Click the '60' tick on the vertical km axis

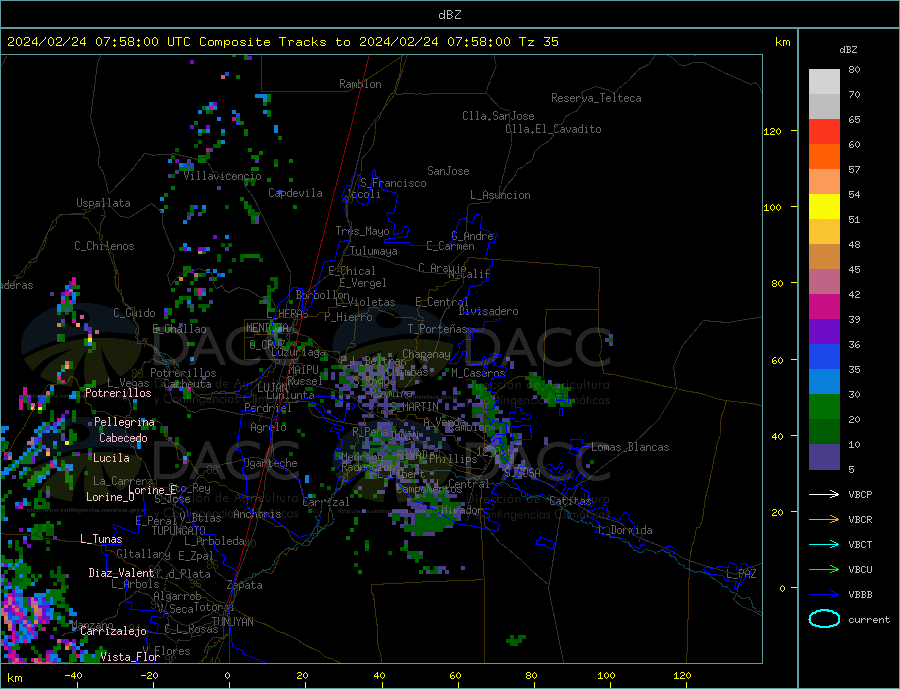[x=777, y=361]
